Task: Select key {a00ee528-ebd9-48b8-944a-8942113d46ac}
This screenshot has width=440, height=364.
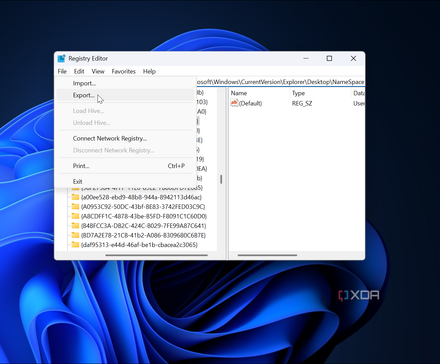Action: click(x=141, y=197)
